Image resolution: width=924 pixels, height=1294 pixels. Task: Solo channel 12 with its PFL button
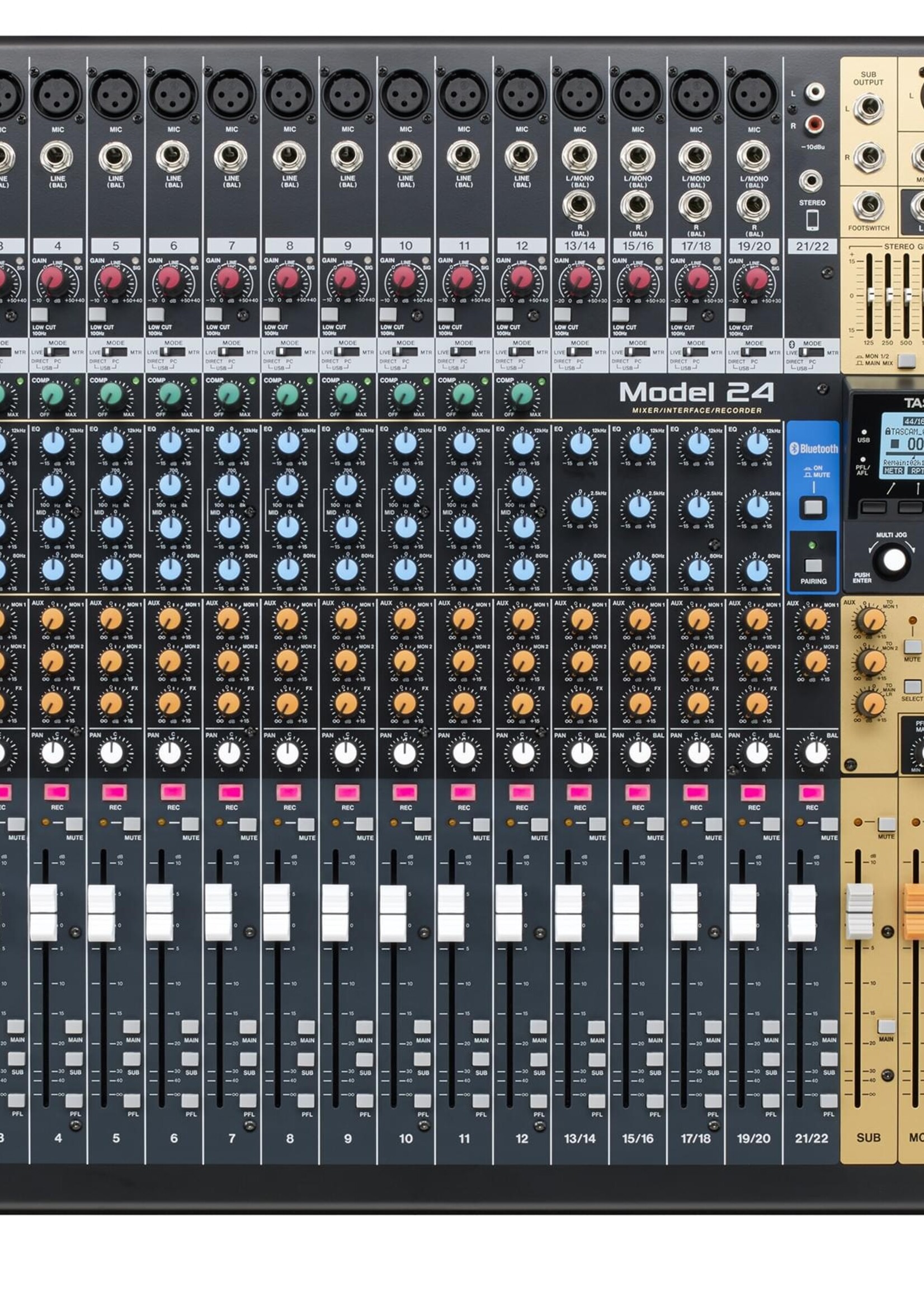(x=539, y=1100)
